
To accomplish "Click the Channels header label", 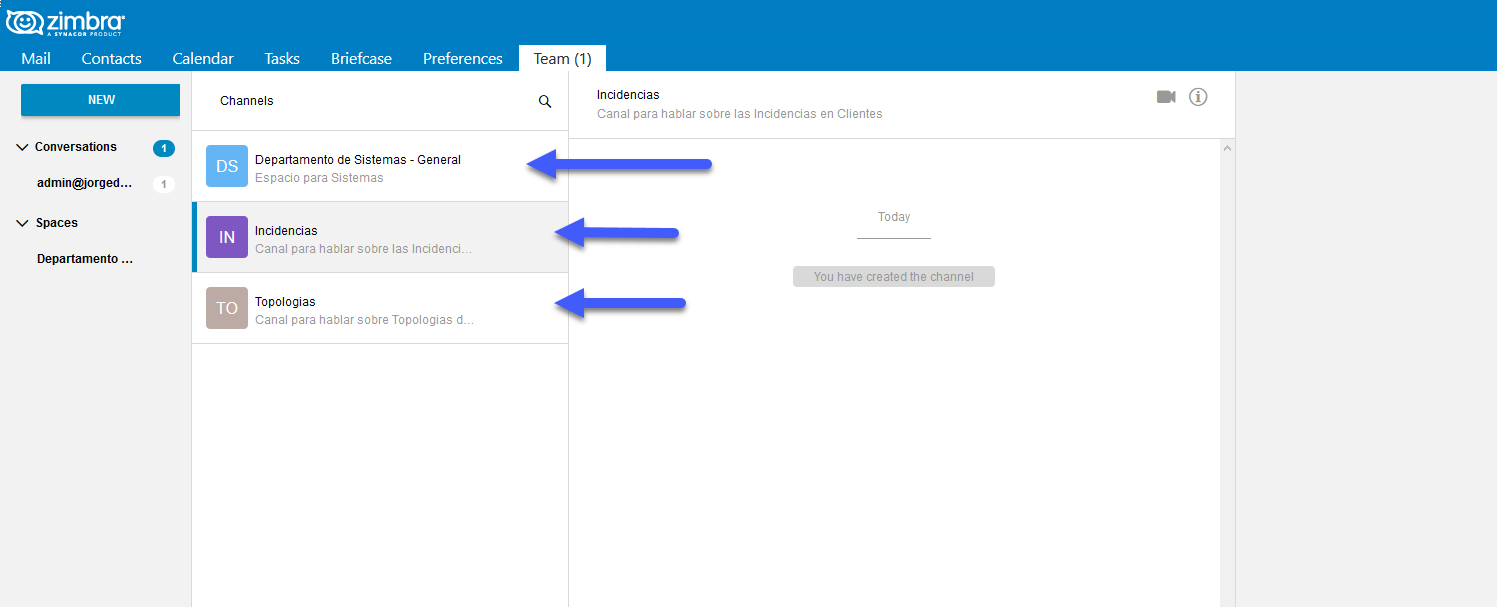I will [x=247, y=101].
